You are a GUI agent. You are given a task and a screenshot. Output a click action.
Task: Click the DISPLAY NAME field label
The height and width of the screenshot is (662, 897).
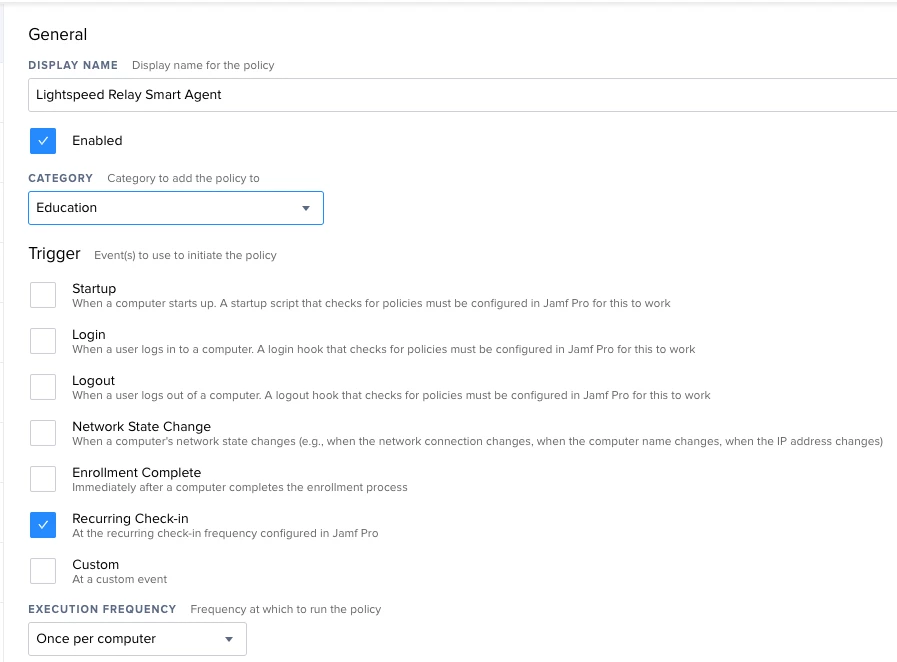tap(73, 65)
